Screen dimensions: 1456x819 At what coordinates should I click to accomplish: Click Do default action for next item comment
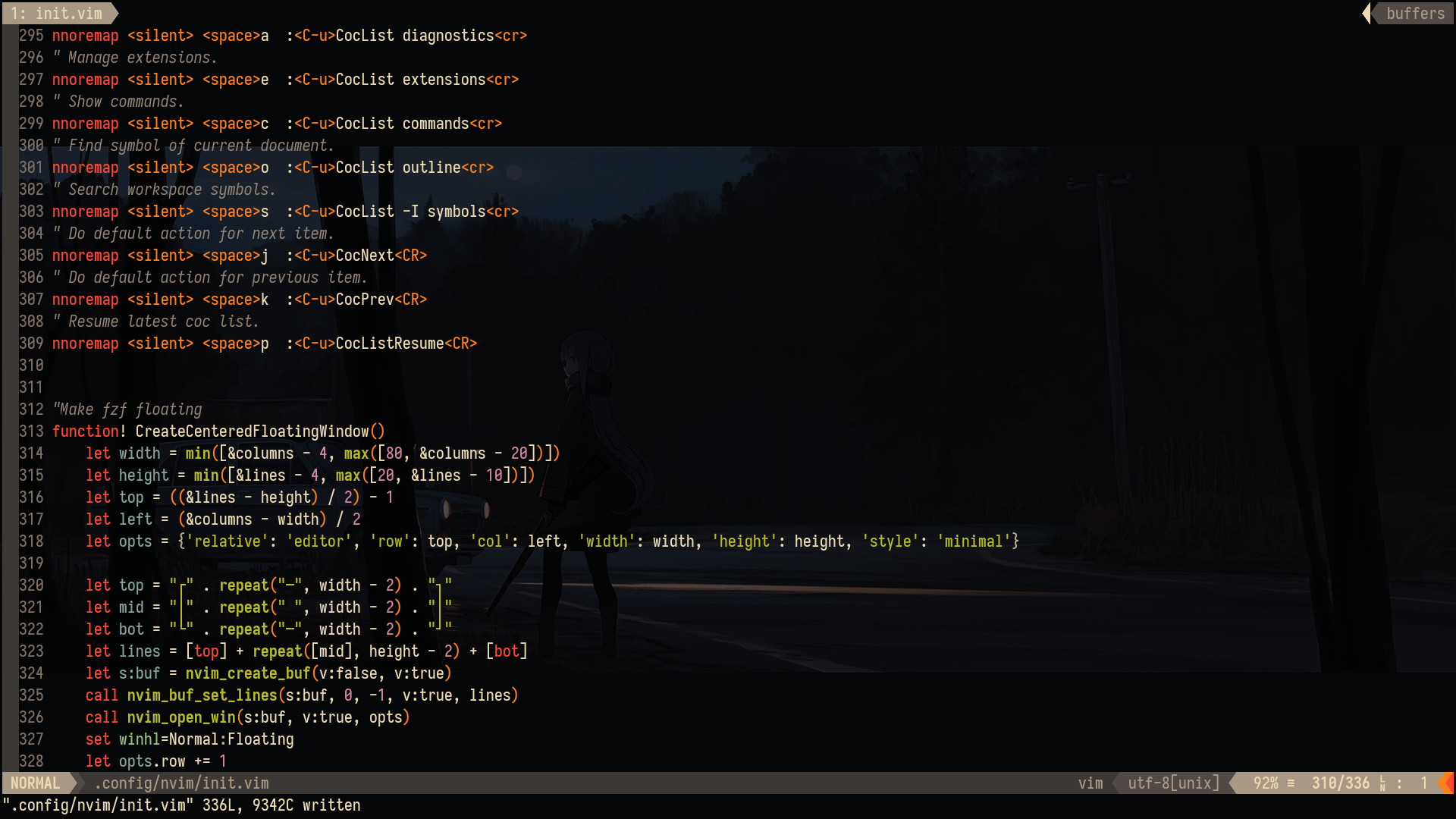click(x=193, y=234)
